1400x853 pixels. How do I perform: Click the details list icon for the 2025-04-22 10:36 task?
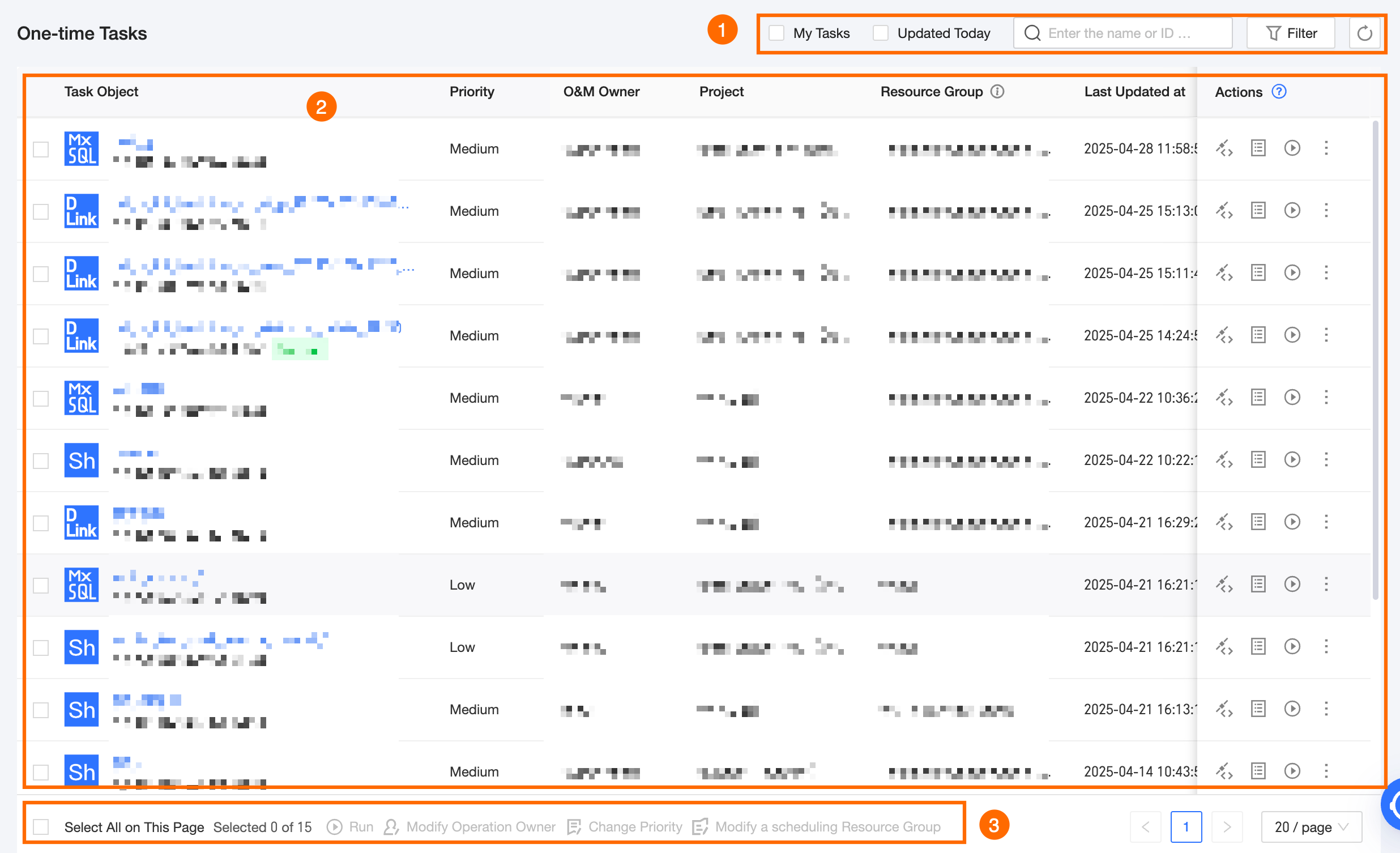[1258, 397]
